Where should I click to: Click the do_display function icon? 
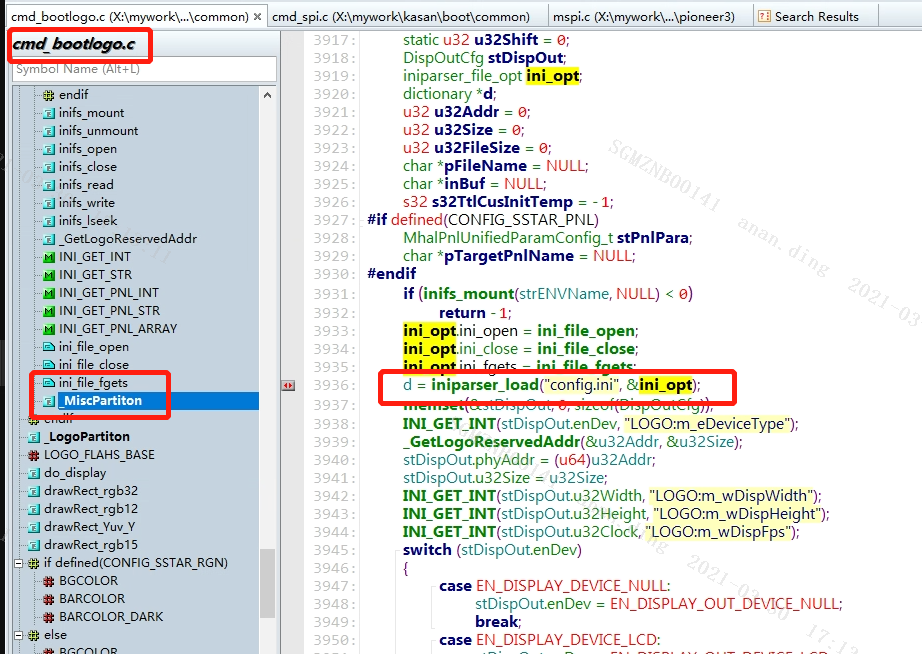click(34, 473)
